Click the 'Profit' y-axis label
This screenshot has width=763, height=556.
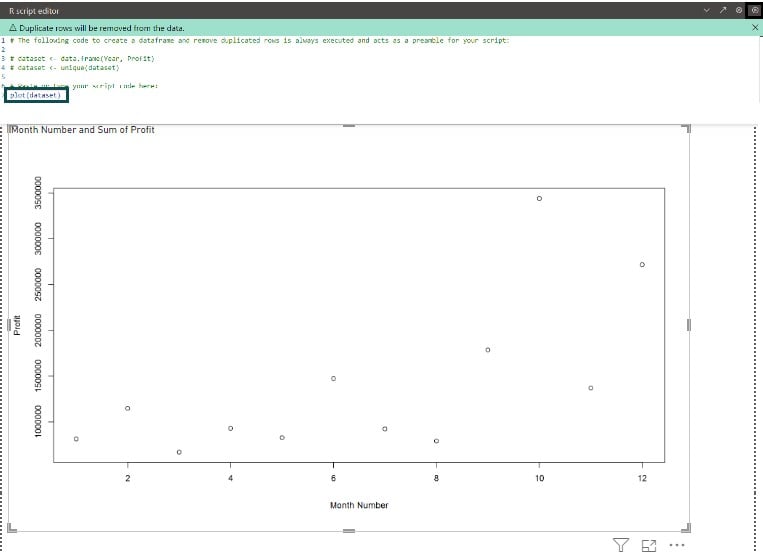point(17,325)
